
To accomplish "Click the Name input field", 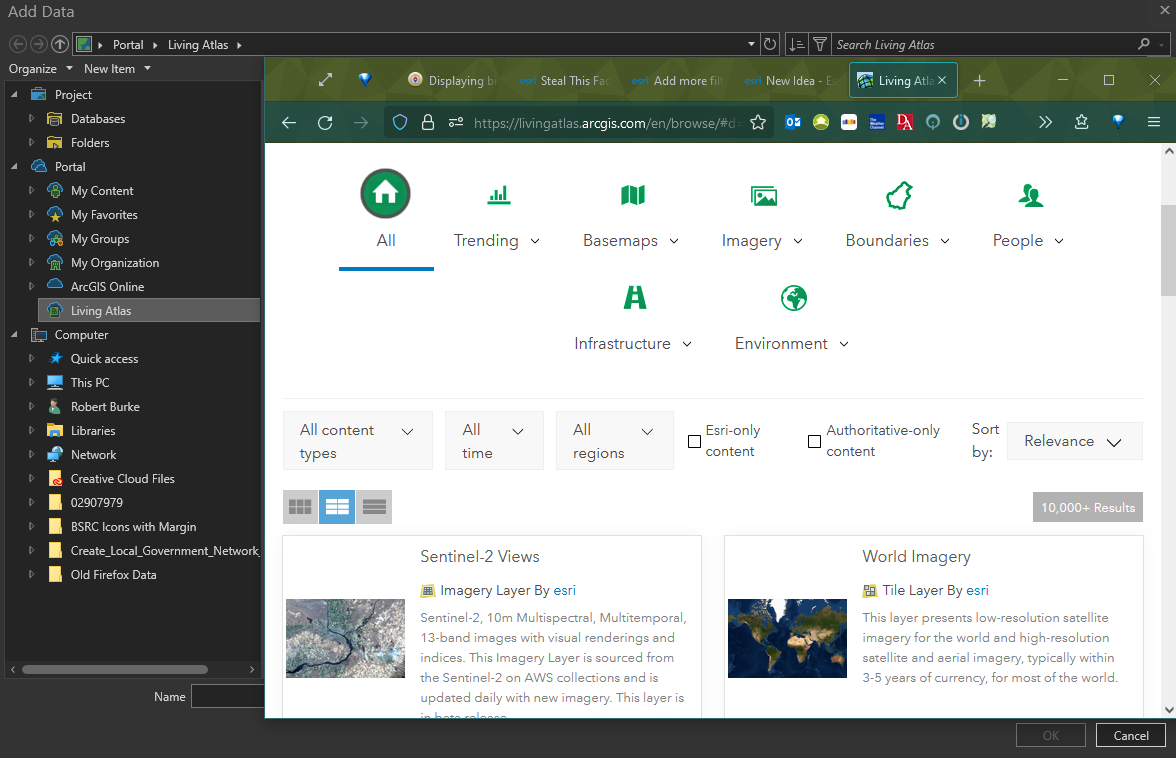I will tap(227, 697).
